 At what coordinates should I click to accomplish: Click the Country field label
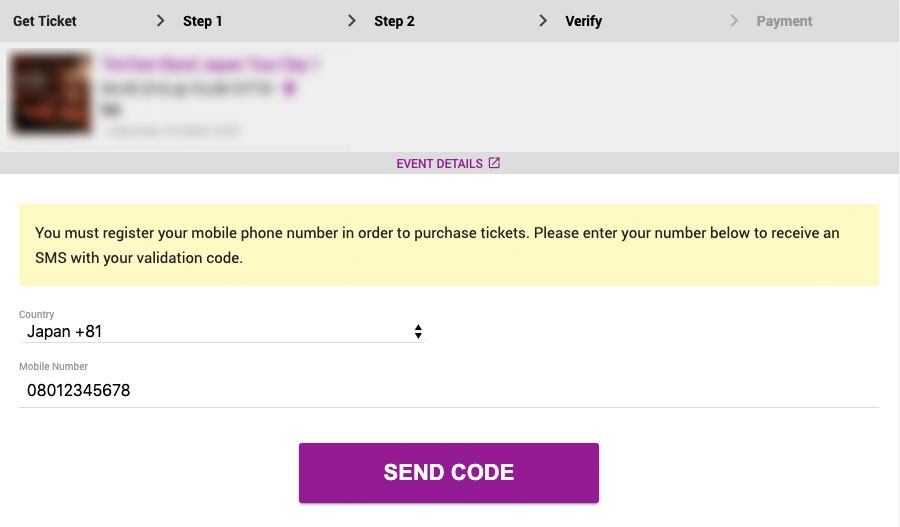pyautogui.click(x=36, y=314)
